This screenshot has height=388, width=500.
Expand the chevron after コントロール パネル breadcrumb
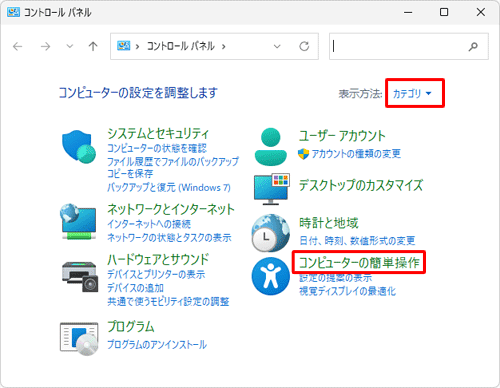coord(224,46)
